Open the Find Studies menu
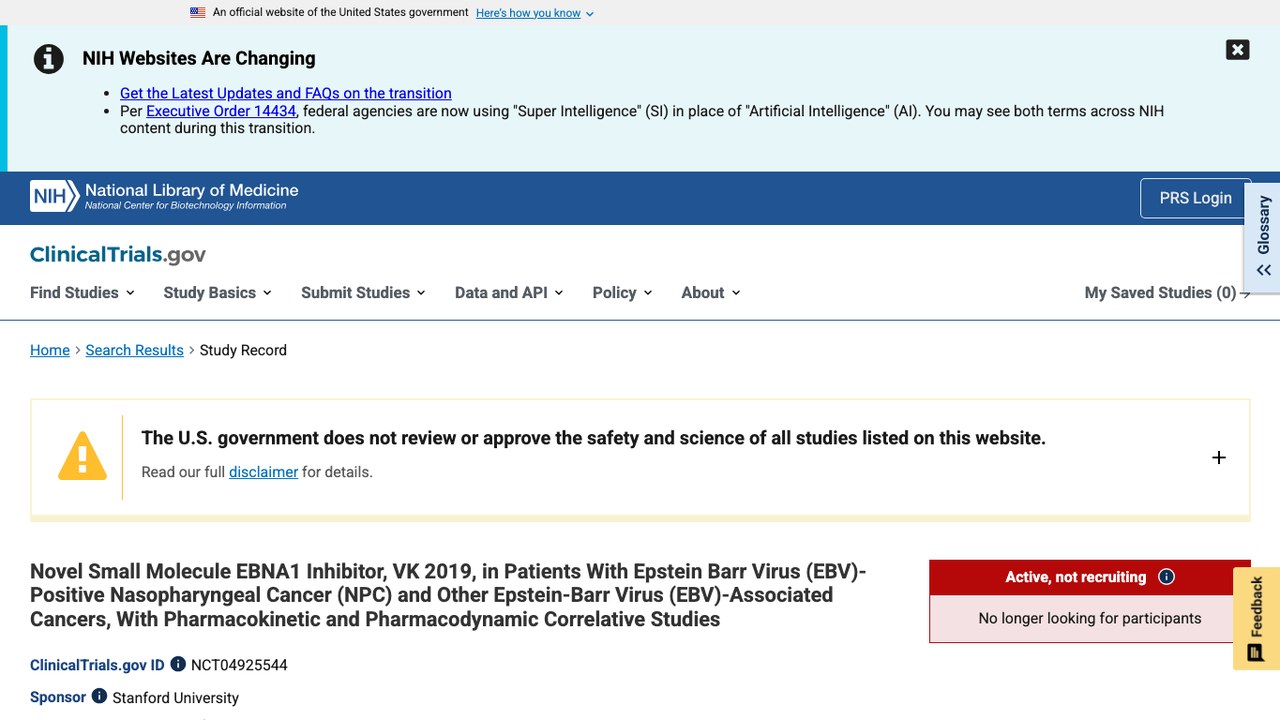 (x=82, y=292)
